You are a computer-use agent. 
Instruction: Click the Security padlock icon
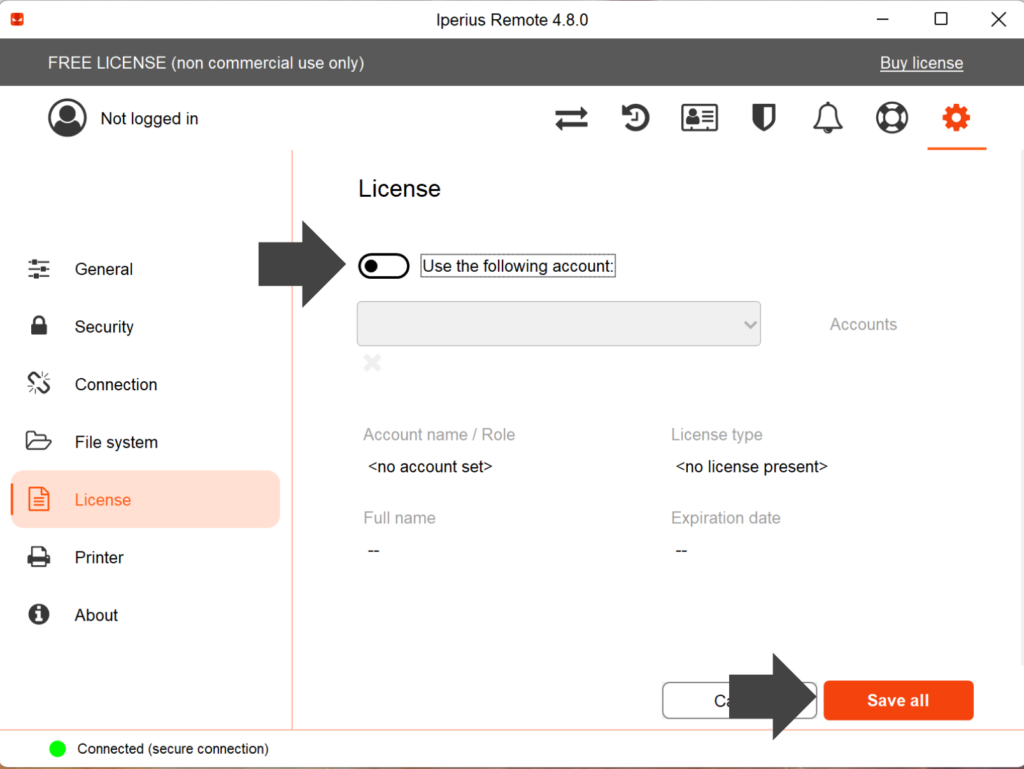39,326
